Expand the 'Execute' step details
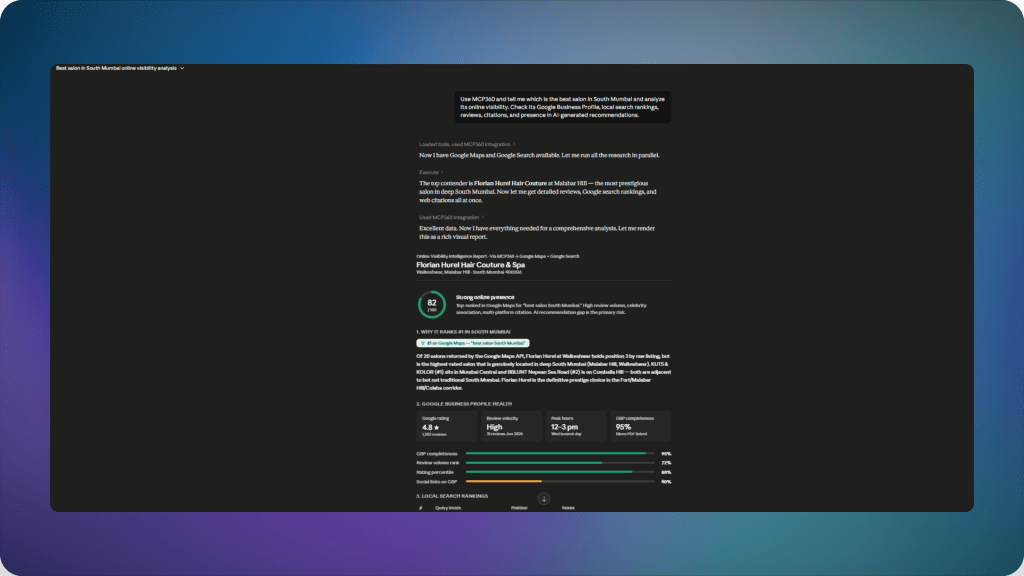This screenshot has width=1024, height=576. pyautogui.click(x=431, y=172)
